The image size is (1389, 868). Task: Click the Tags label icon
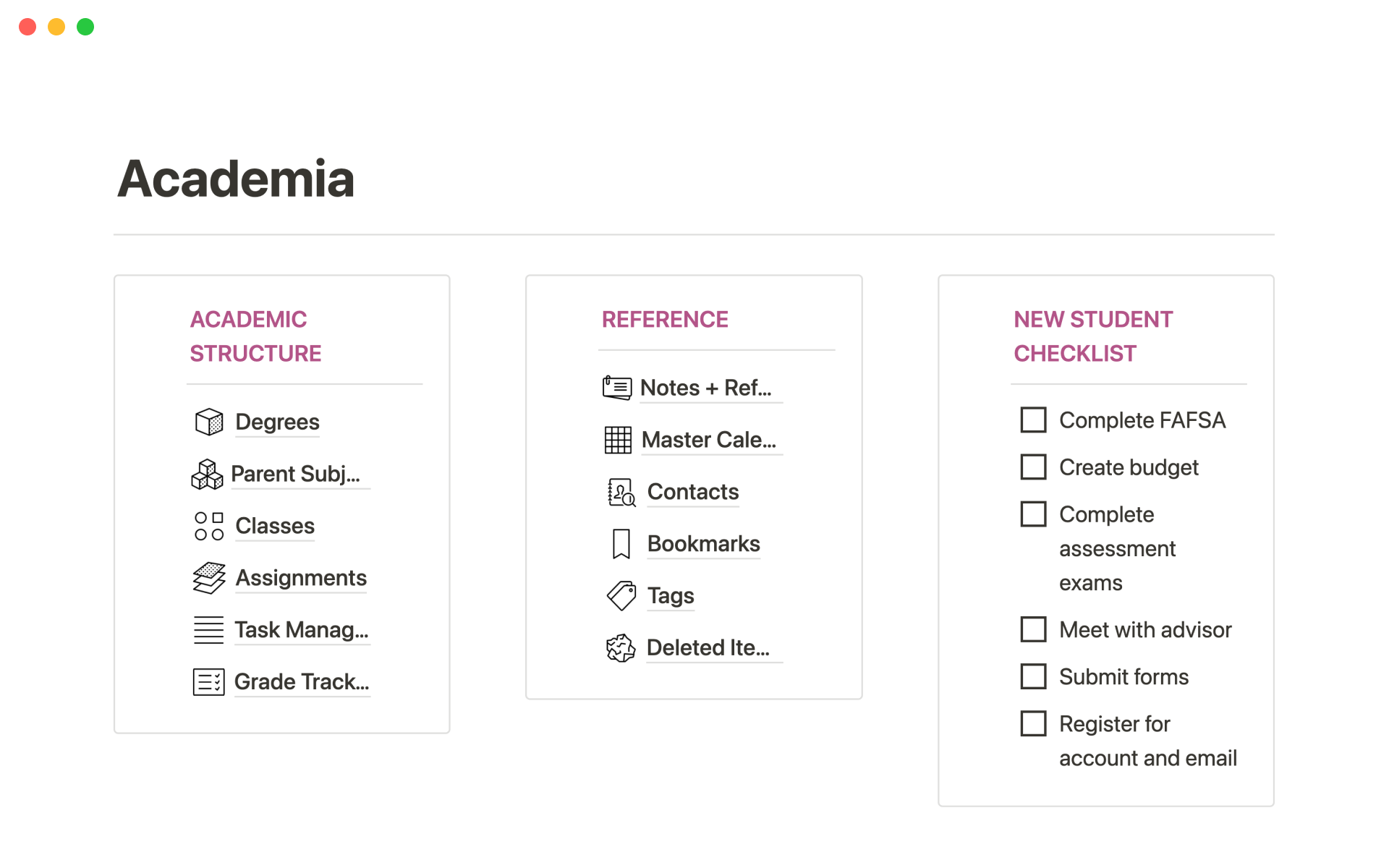pos(621,596)
